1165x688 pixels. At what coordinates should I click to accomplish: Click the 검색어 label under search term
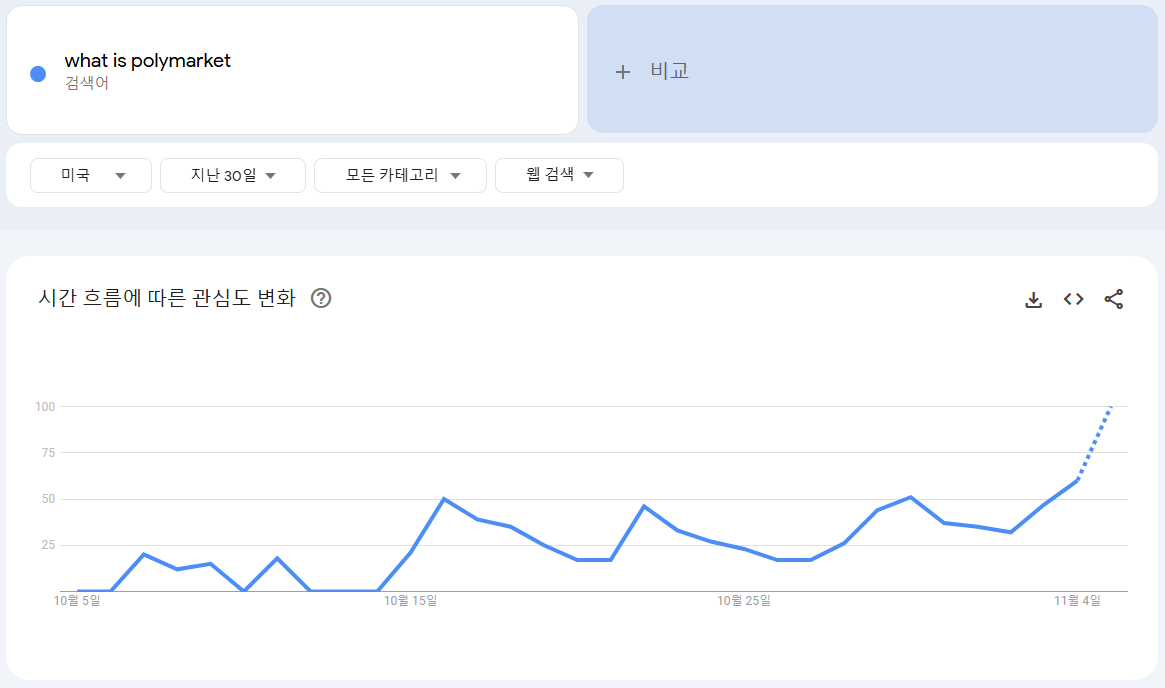tap(87, 83)
